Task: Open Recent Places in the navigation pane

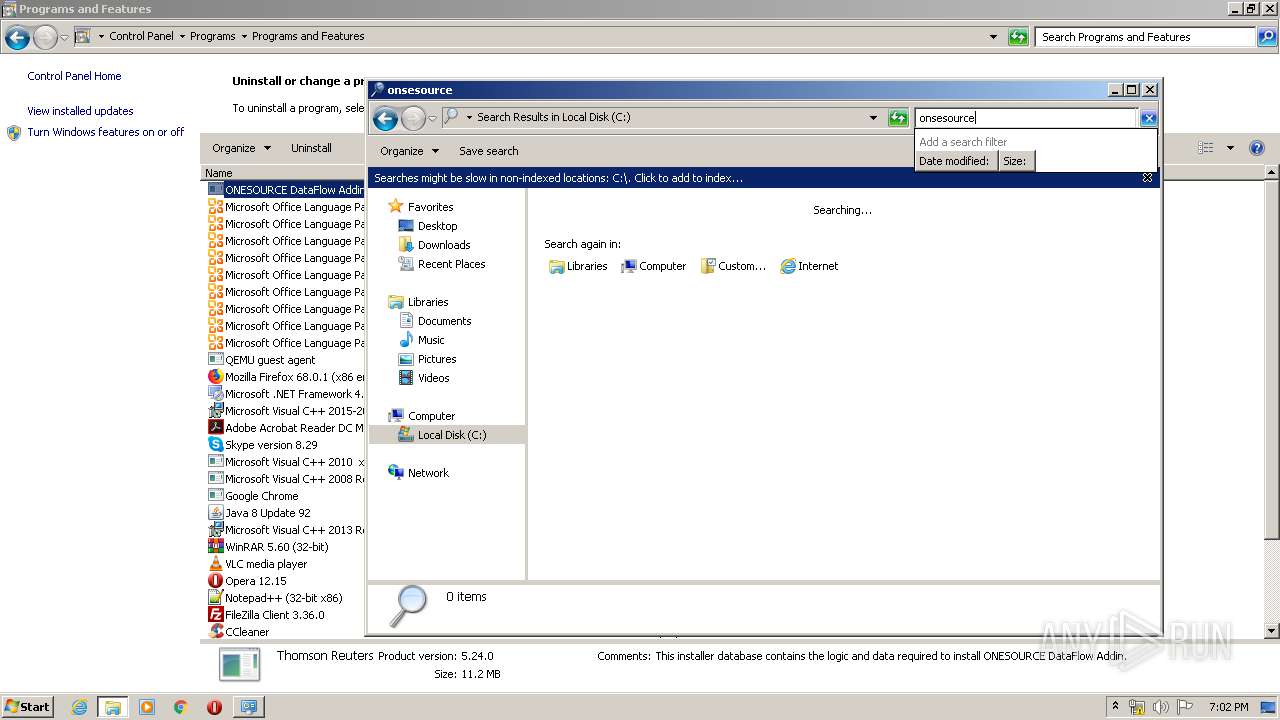Action: (x=451, y=264)
